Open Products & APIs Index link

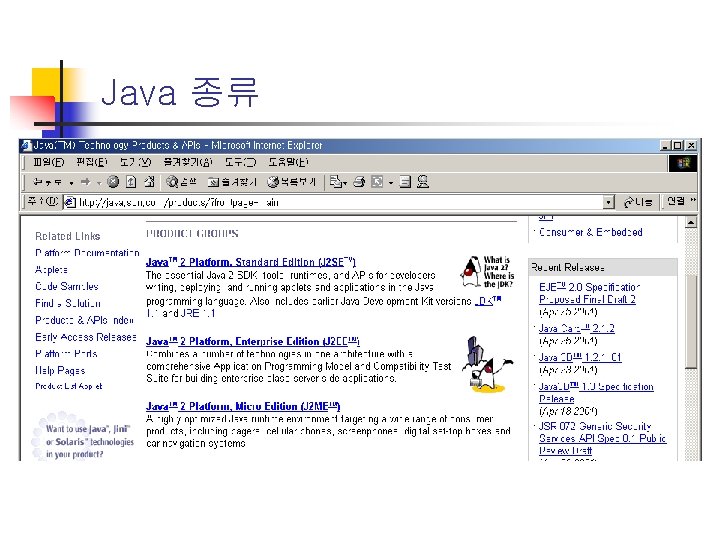pos(84,321)
